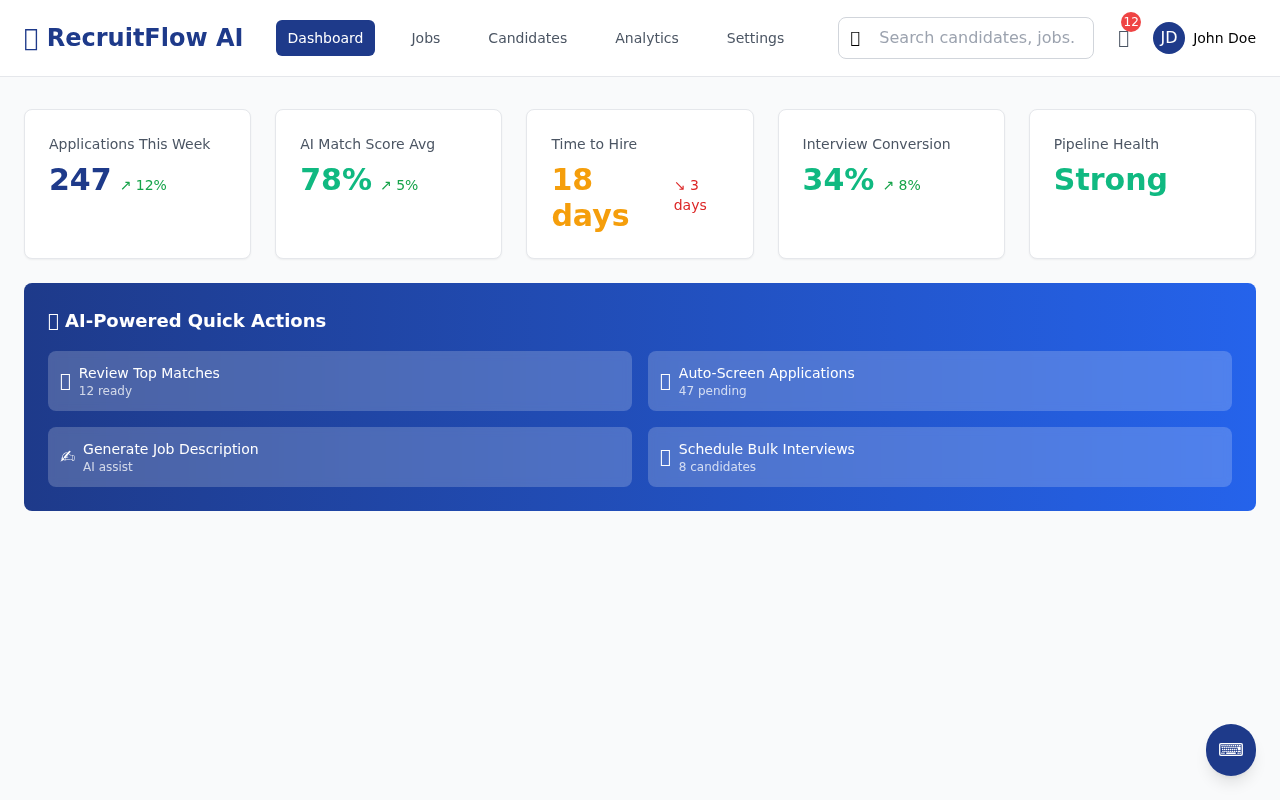Navigate to Candidates
1280x800 pixels.
(527, 38)
